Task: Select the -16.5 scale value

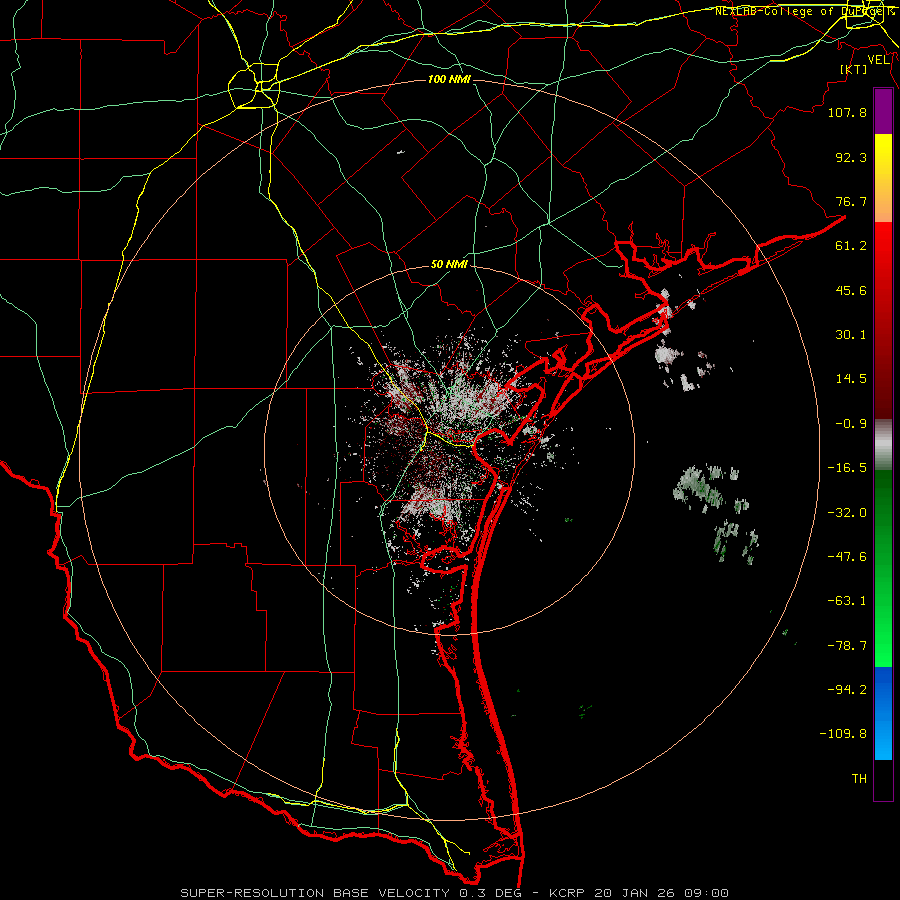Action: click(847, 468)
